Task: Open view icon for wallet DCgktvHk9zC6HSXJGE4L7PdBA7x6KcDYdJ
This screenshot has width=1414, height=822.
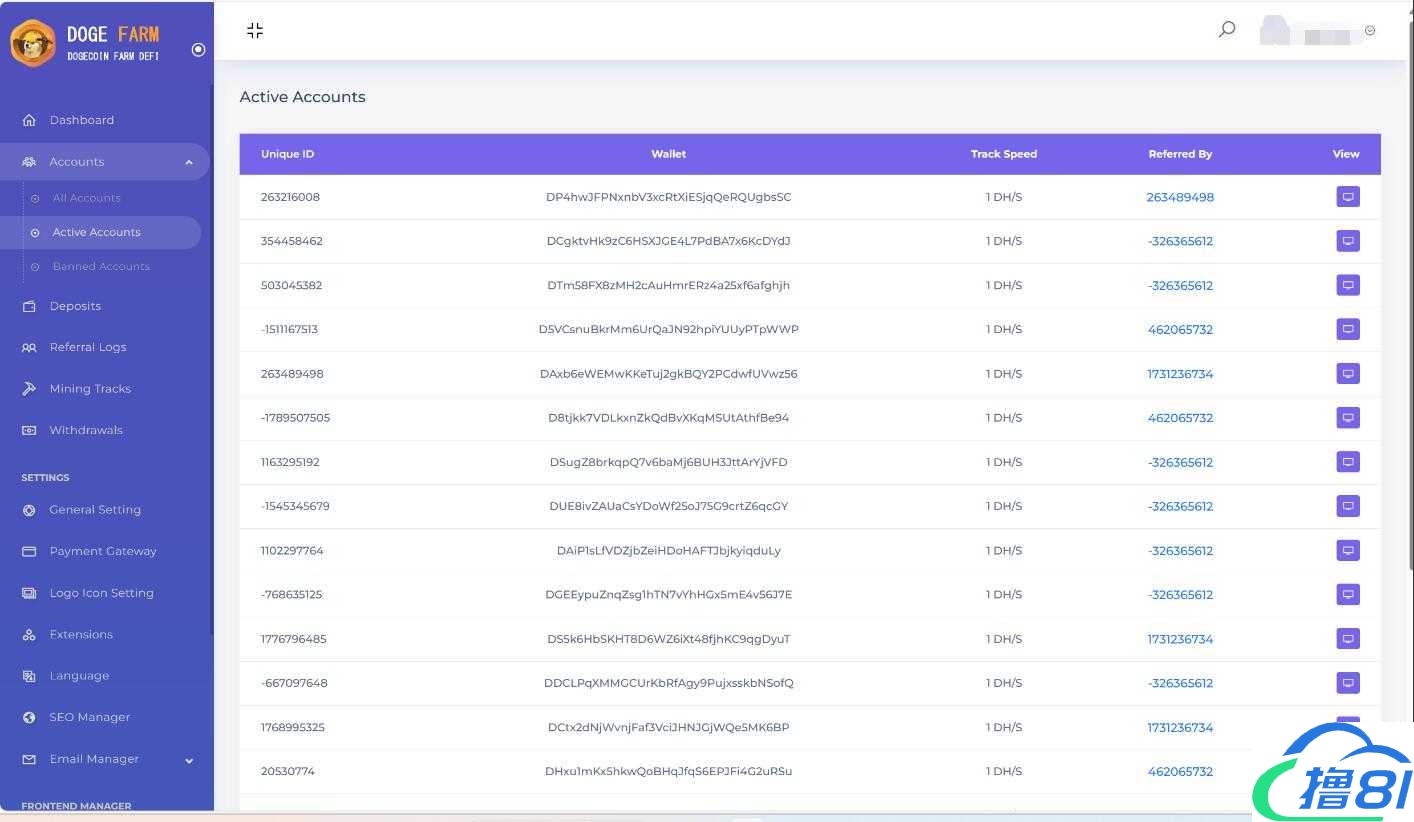Action: coord(1347,241)
